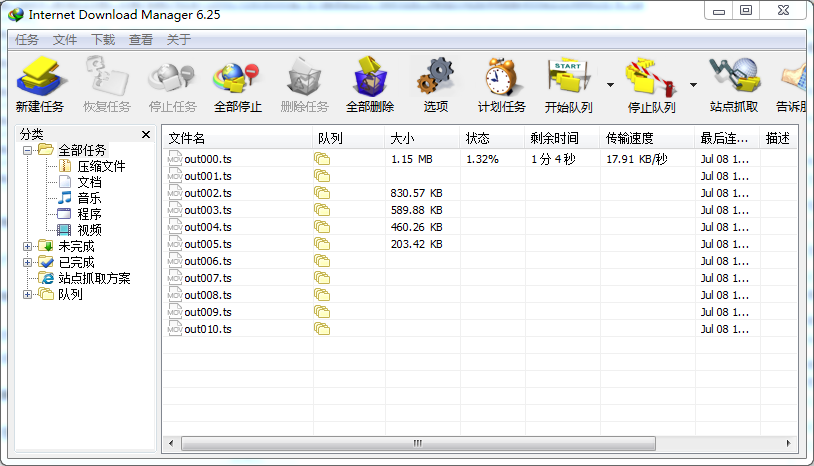Click the 1.32% status cell
Screen dimensions: 814x466
coord(482,159)
